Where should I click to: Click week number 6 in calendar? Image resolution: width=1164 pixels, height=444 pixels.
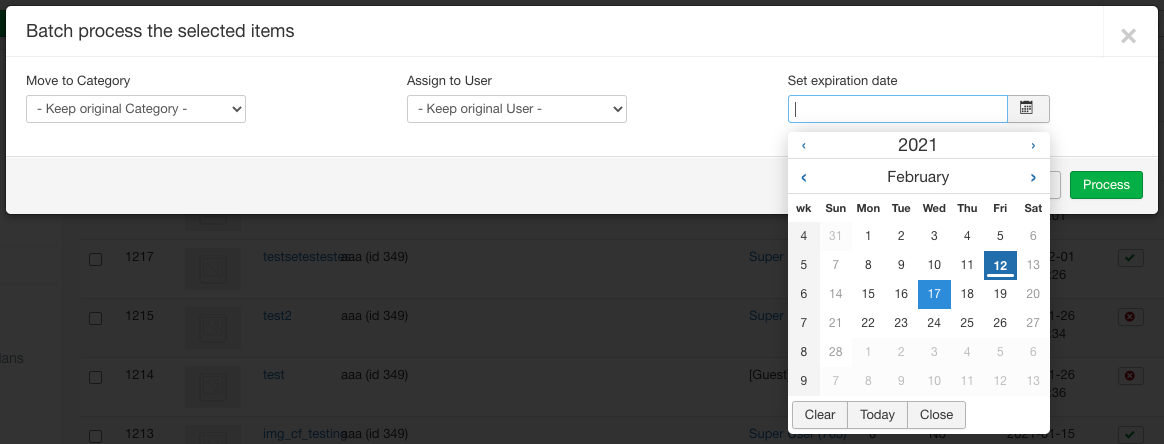click(804, 294)
